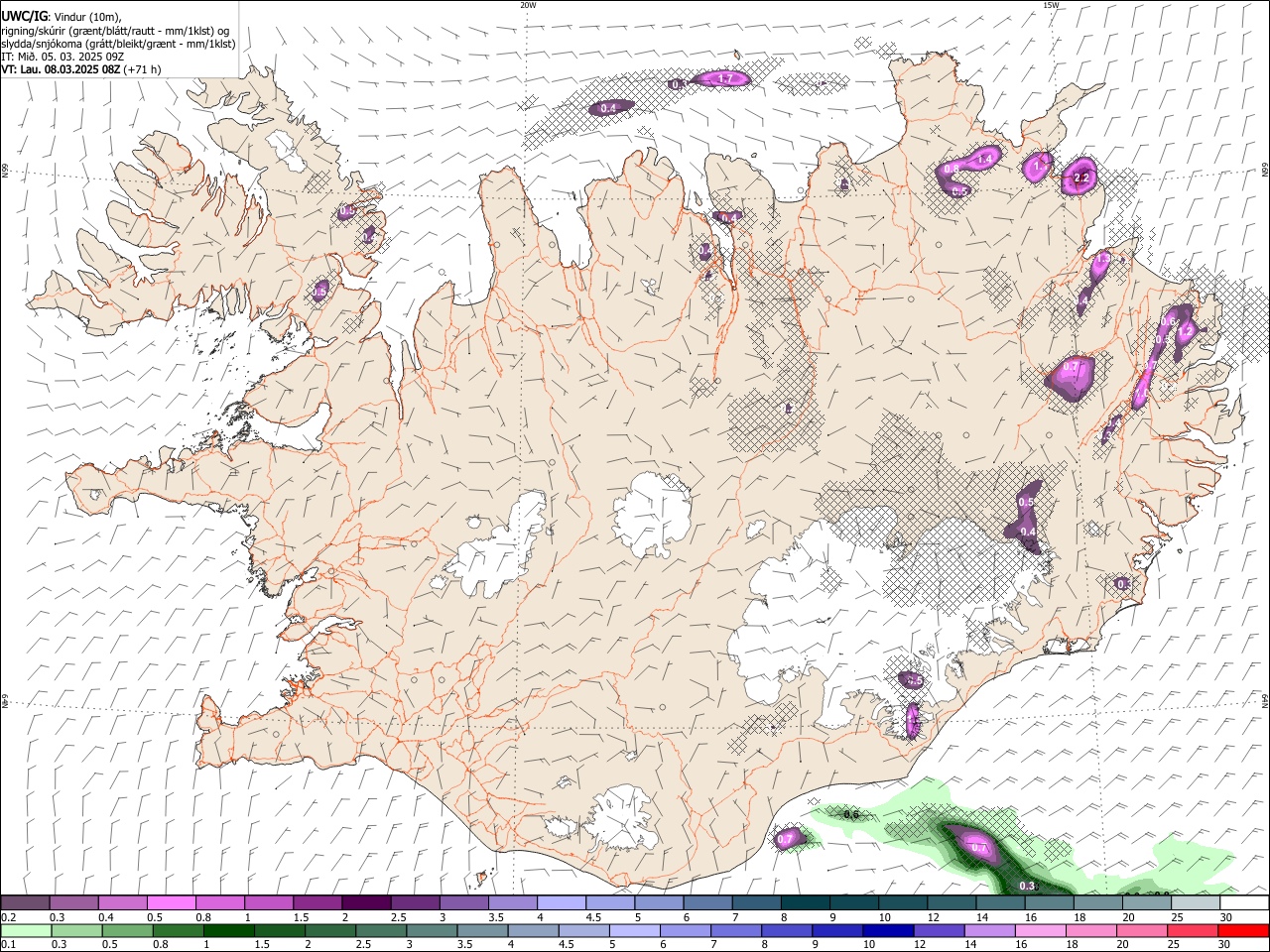Click the 1.7 snowfall value label on the map
1270x952 pixels.
724,78
